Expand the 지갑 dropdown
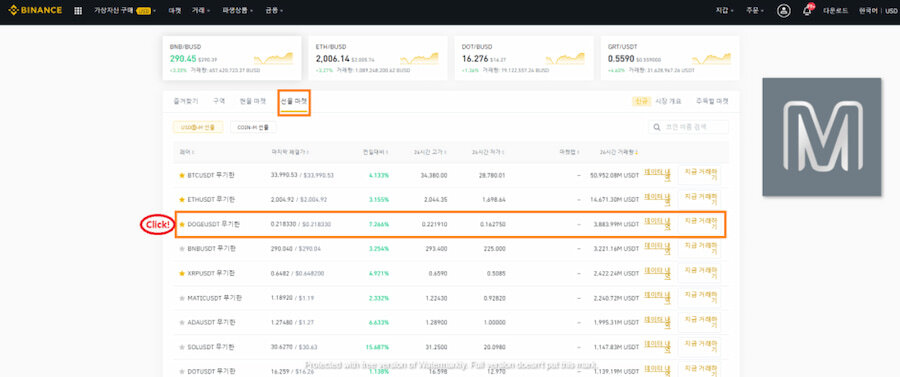 [724, 11]
